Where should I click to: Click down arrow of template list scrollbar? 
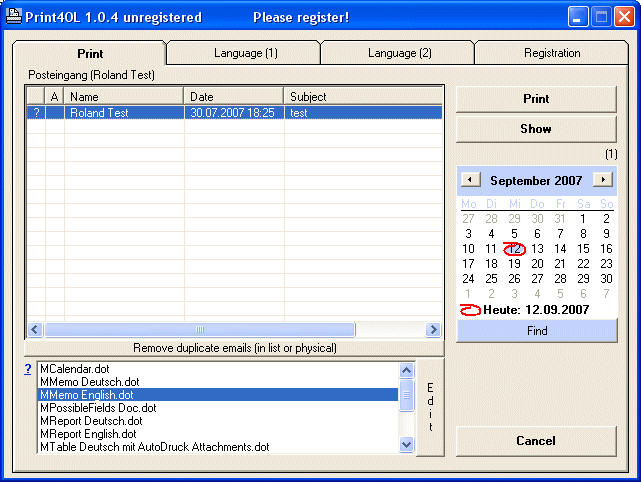(406, 444)
